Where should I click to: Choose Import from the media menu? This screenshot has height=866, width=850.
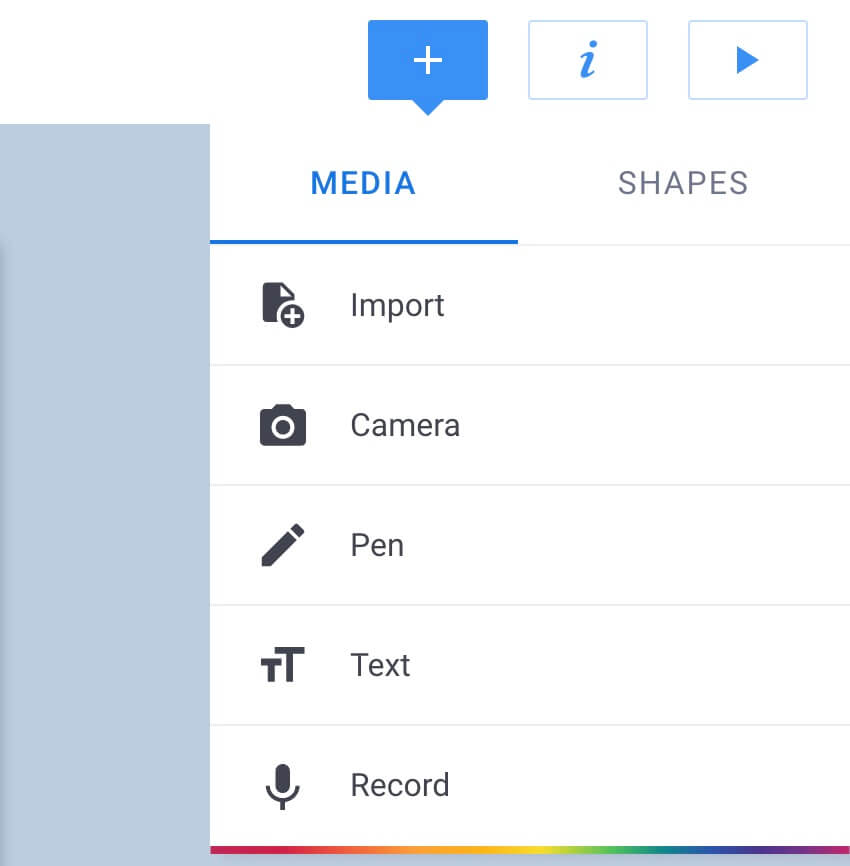(397, 304)
